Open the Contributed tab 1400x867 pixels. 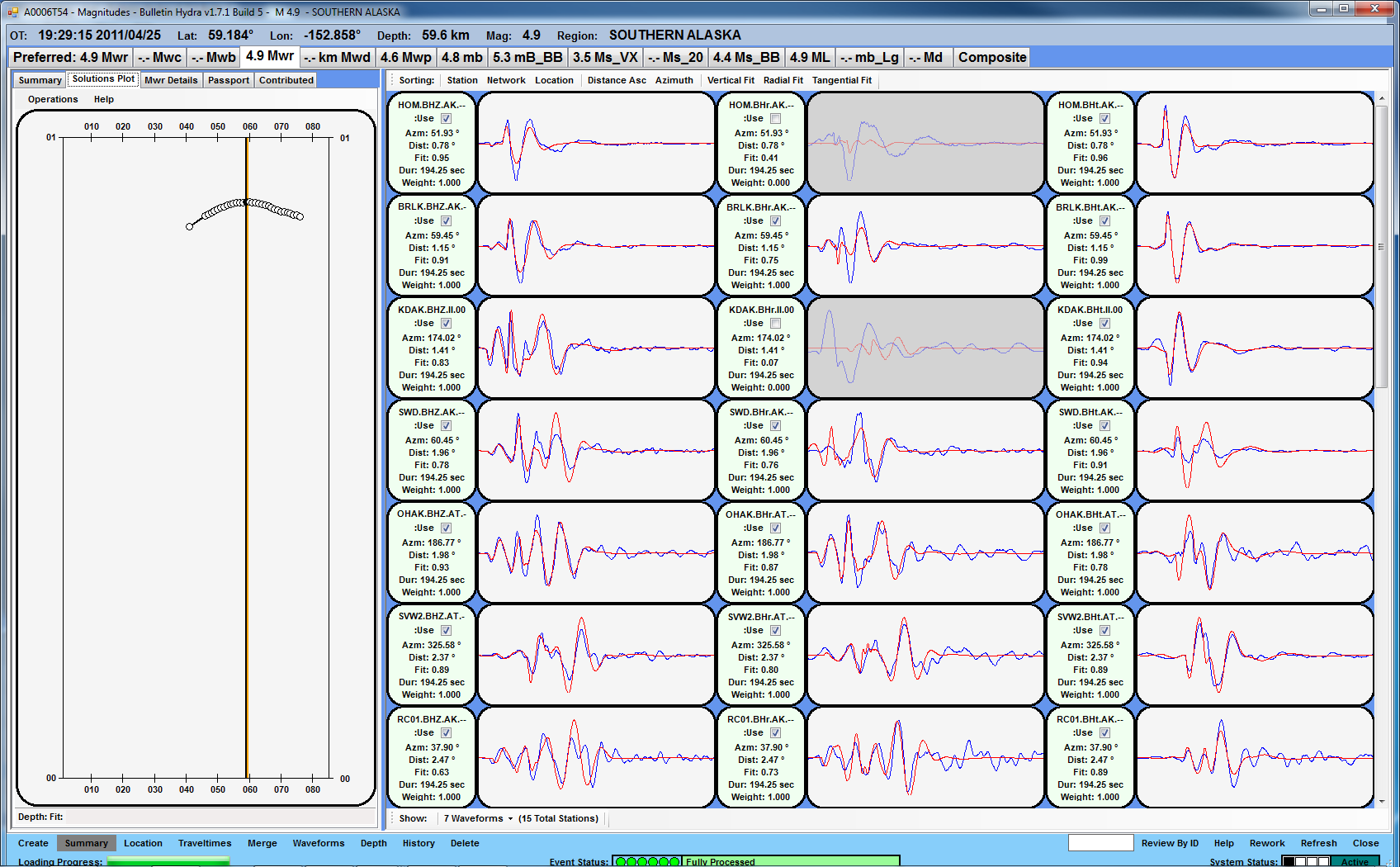[x=286, y=80]
